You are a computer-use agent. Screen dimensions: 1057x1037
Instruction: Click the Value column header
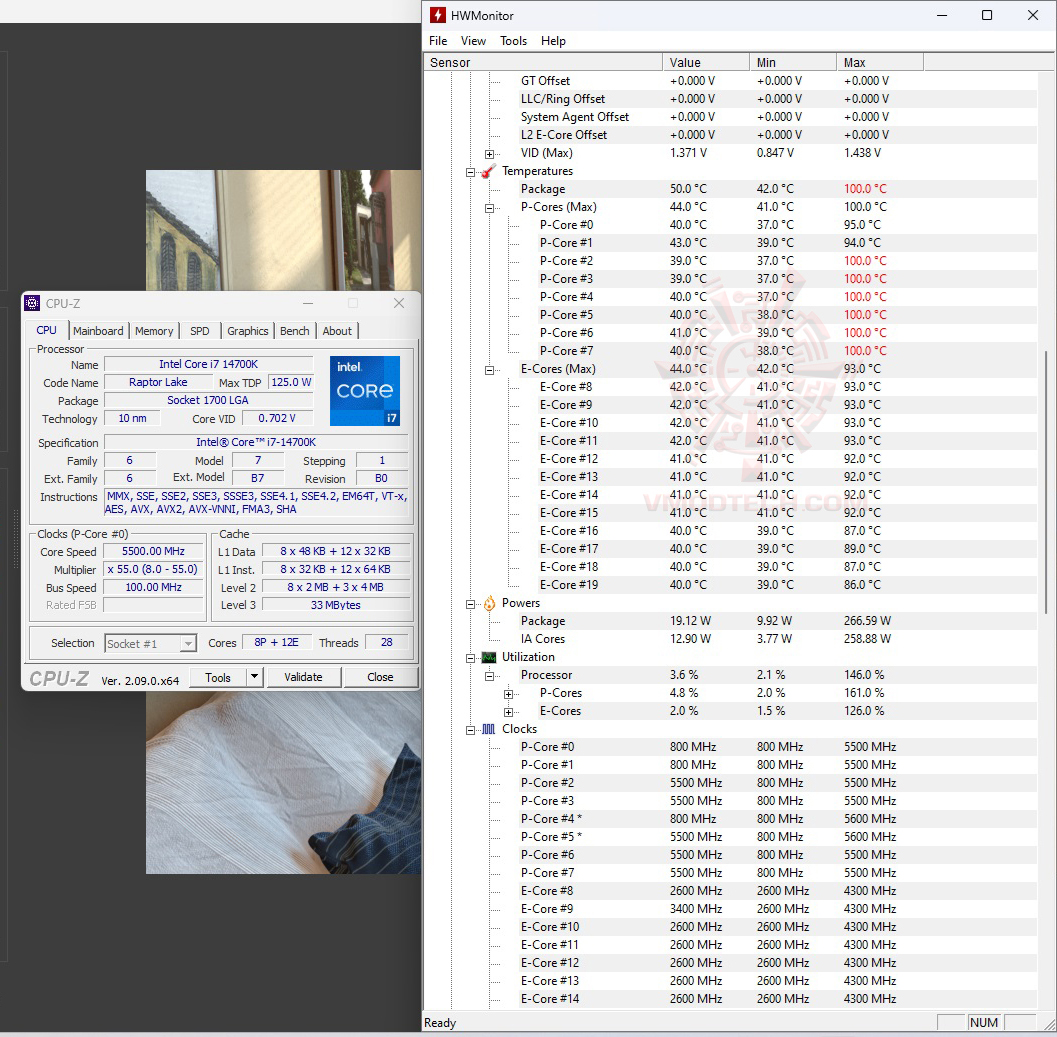[706, 63]
